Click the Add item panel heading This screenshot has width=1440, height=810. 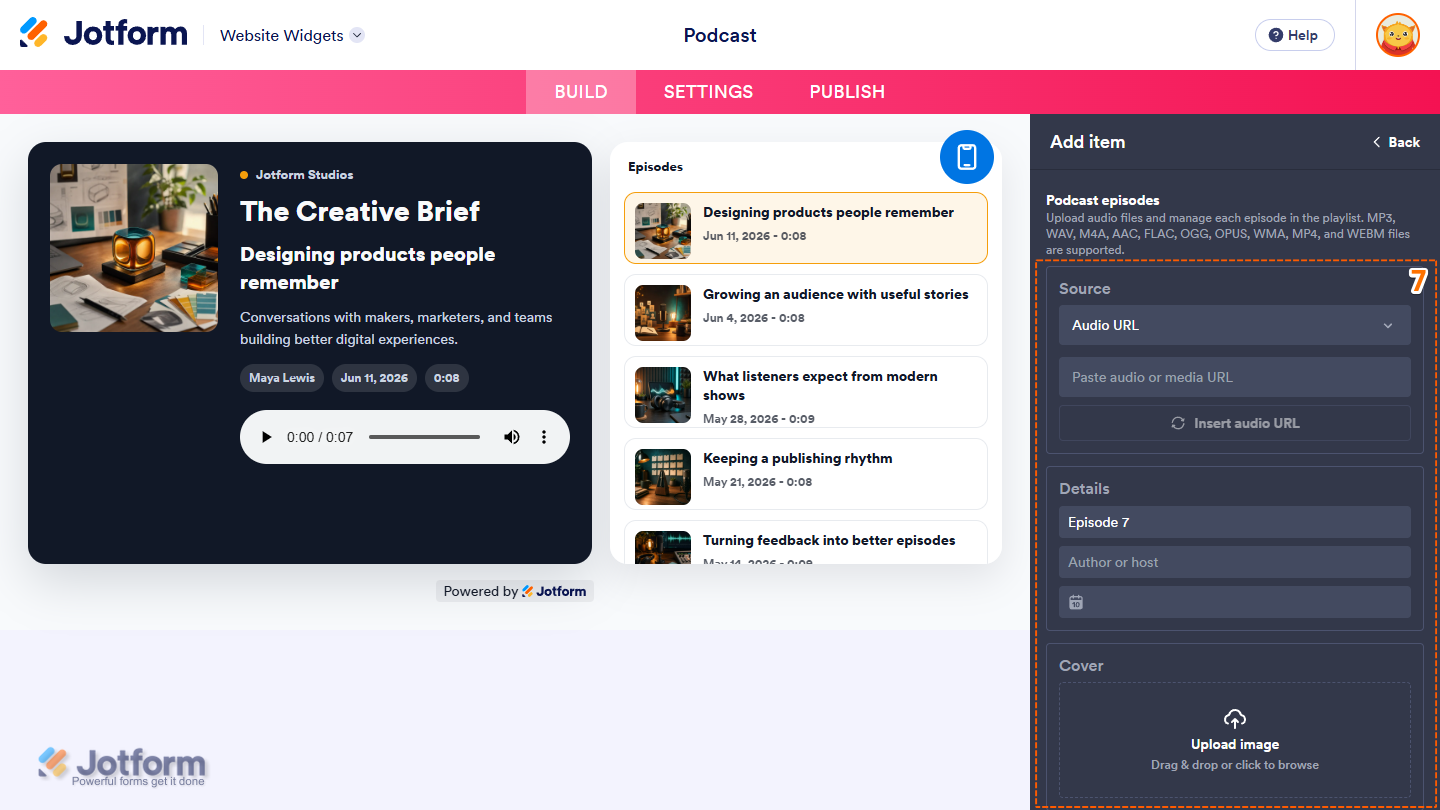pyautogui.click(x=1087, y=142)
